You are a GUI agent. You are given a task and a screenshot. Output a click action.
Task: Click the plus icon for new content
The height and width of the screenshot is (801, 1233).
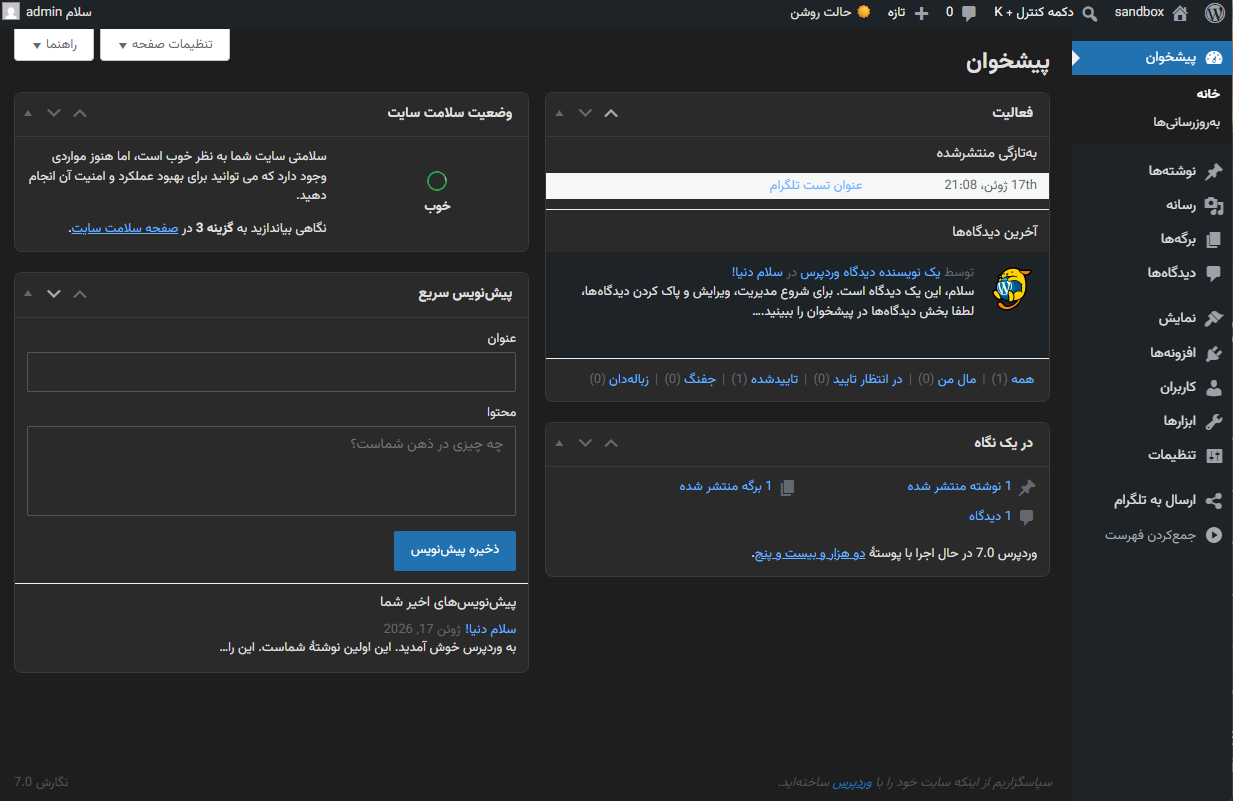tap(921, 13)
